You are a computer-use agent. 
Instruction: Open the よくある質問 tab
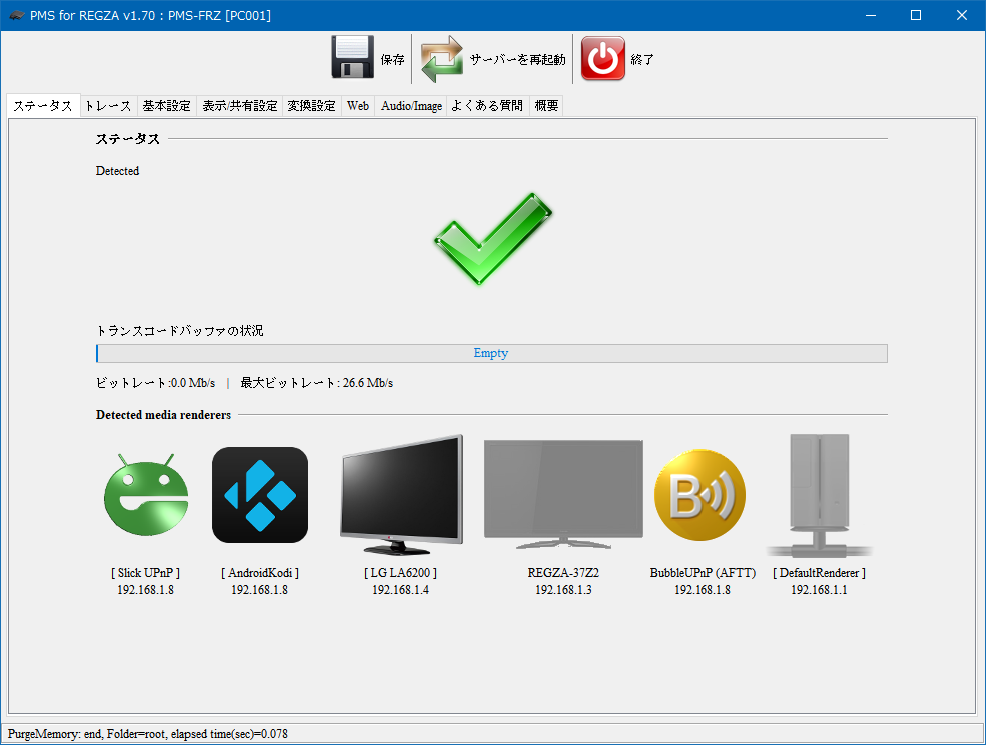[x=487, y=106]
